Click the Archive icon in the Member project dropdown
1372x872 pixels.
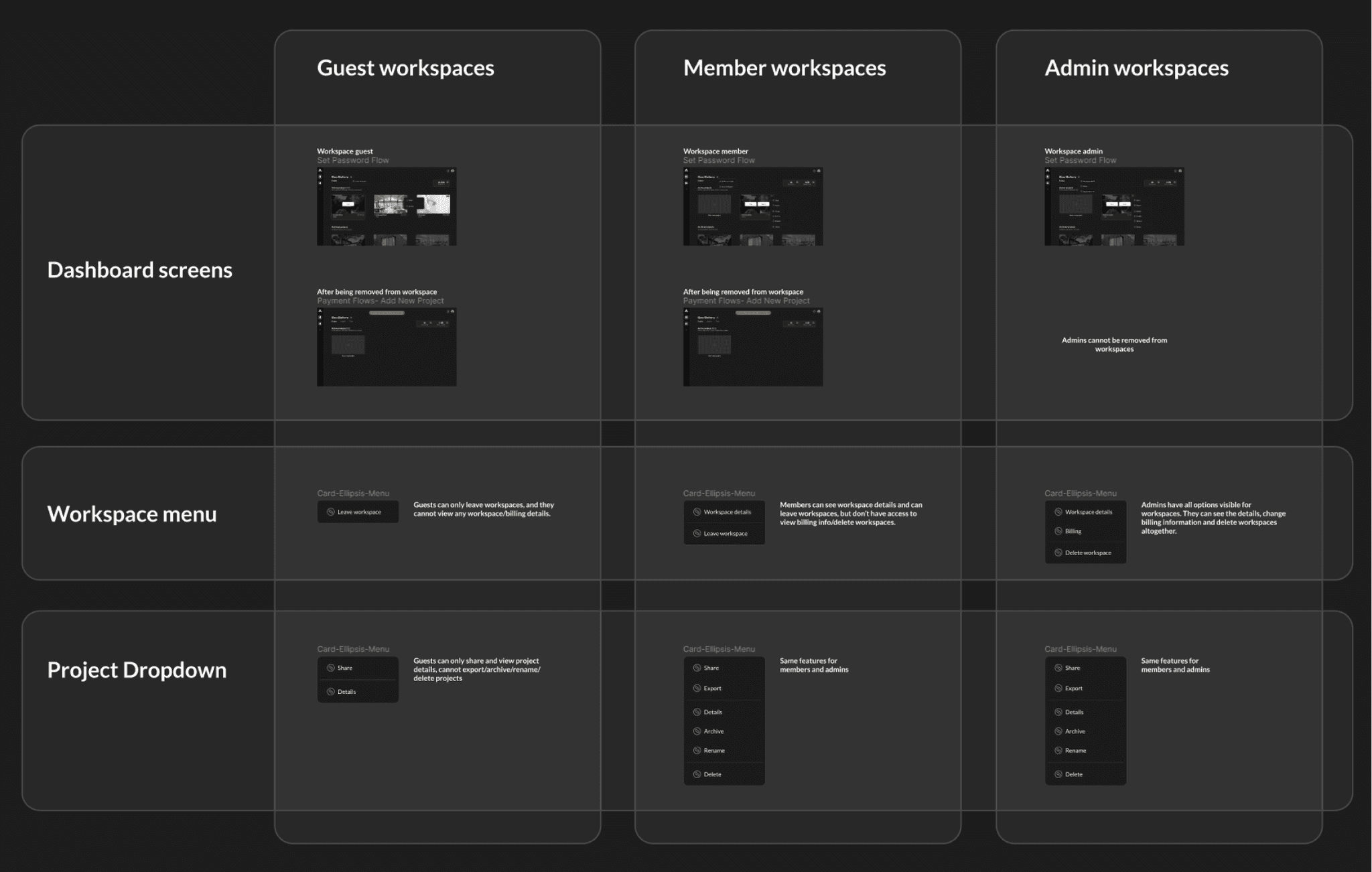click(697, 731)
